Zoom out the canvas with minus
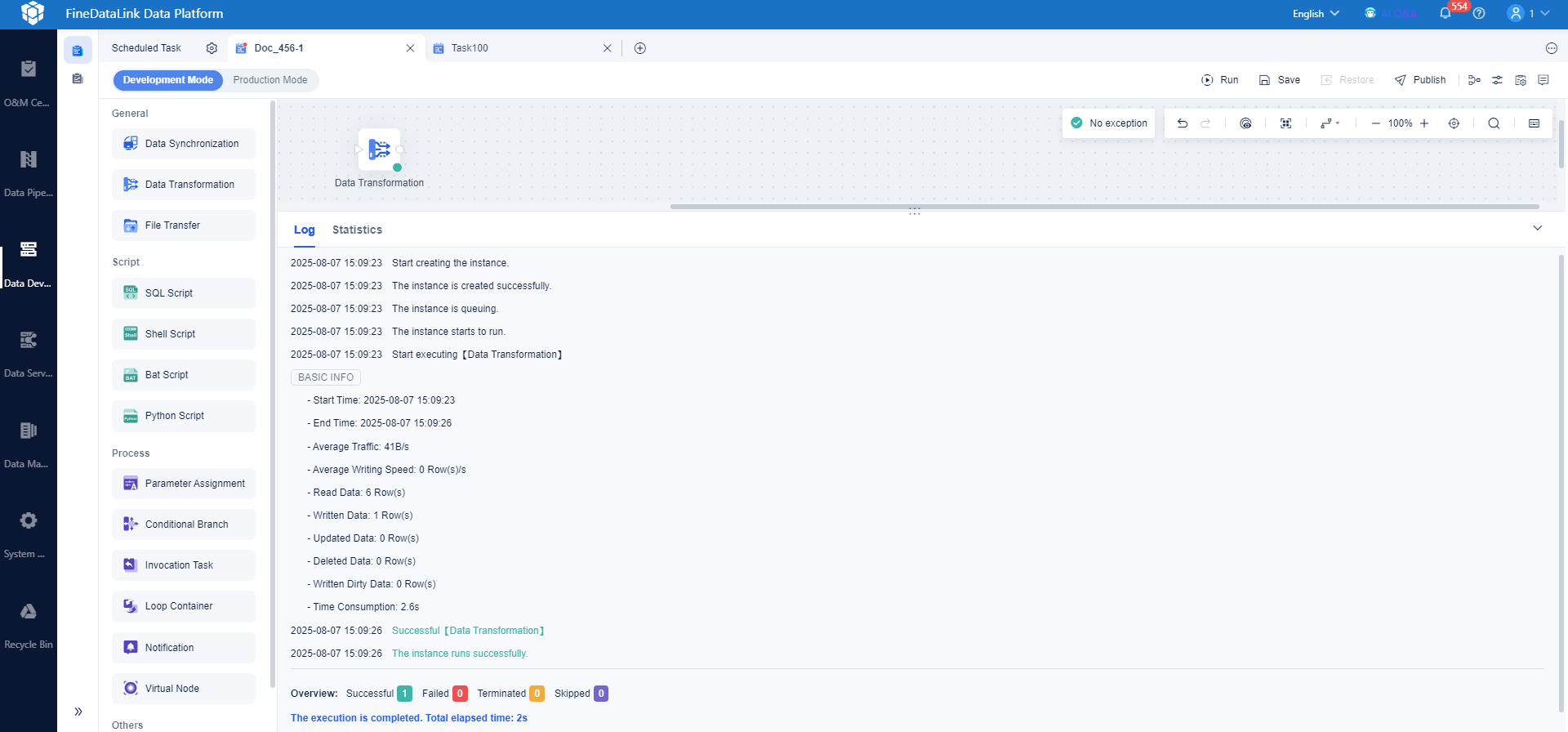 1375,123
